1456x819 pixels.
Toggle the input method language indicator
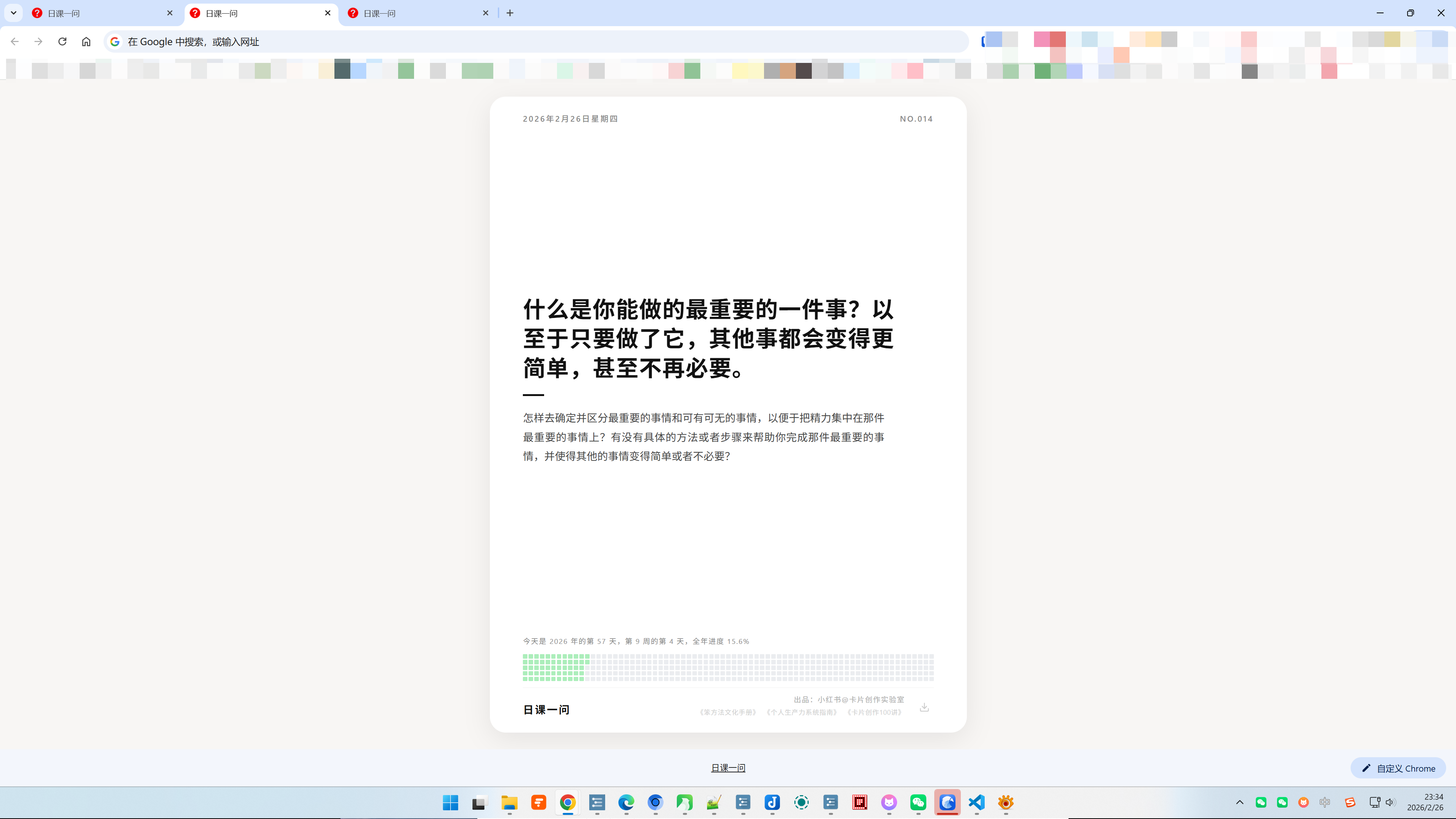pos(1325,803)
